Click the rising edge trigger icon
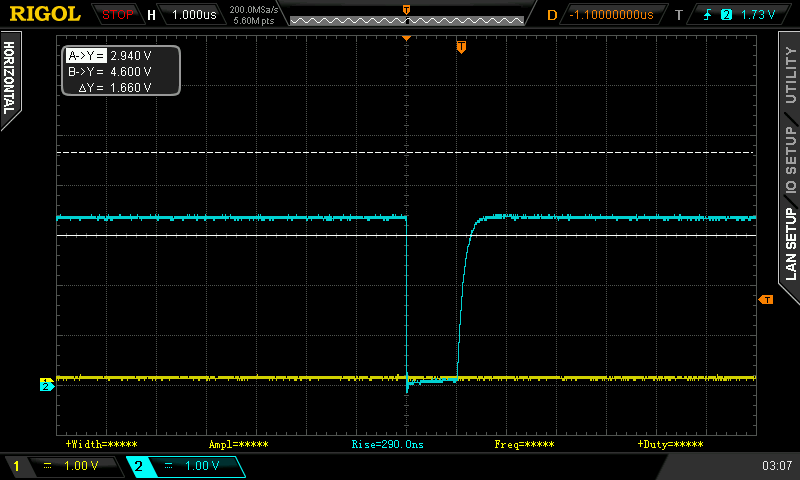The width and height of the screenshot is (800, 480). 708,15
